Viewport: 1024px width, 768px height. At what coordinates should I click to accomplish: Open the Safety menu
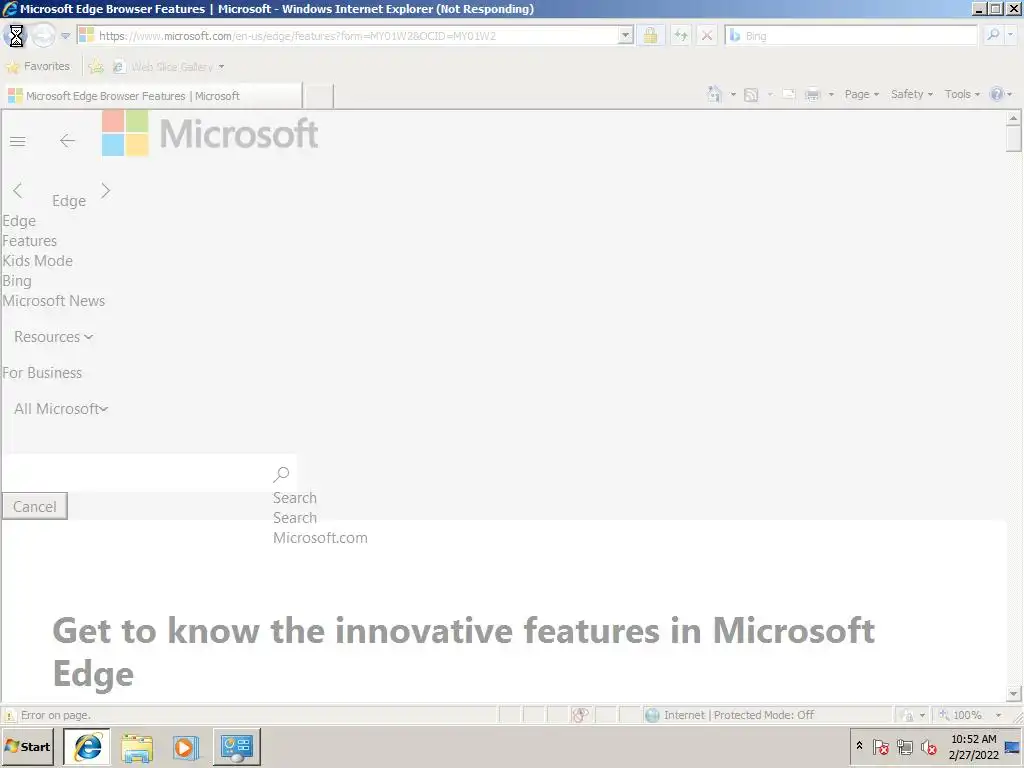point(912,95)
